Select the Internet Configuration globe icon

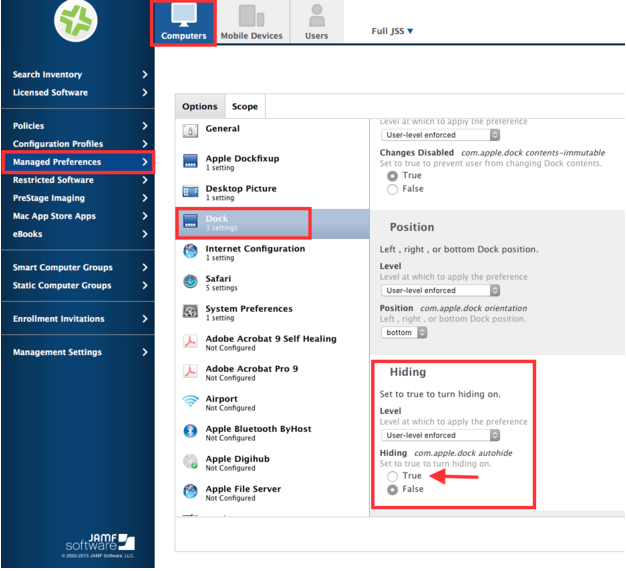pyautogui.click(x=190, y=252)
